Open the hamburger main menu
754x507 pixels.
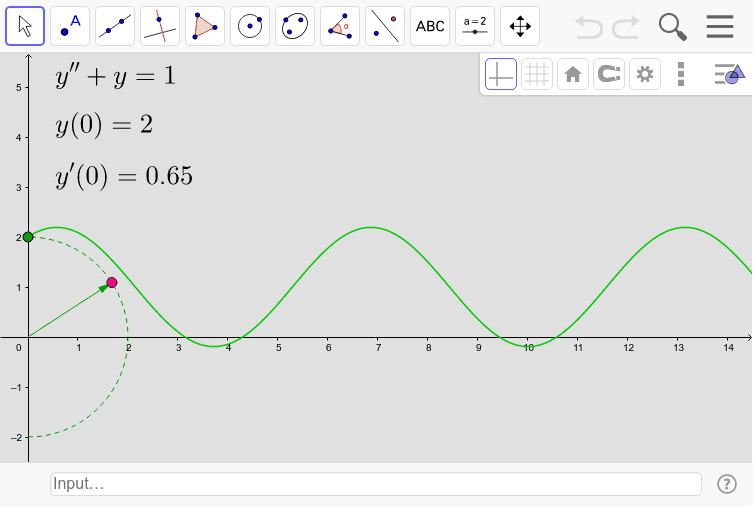(720, 26)
